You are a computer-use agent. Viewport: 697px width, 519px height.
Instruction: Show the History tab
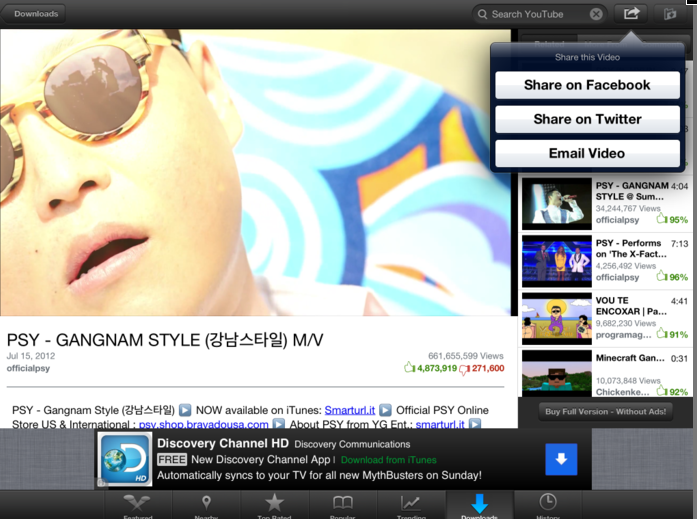click(548, 505)
